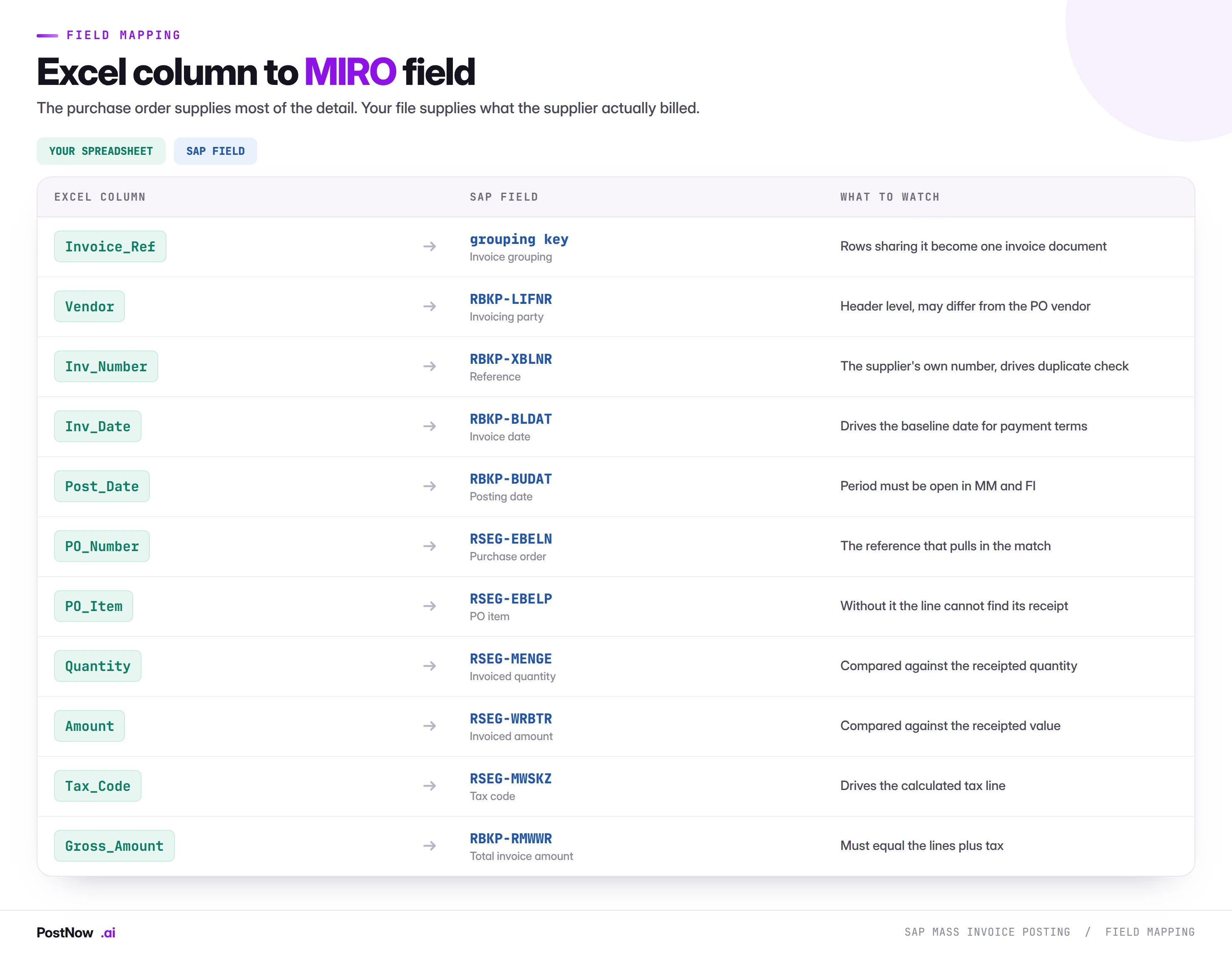The width and height of the screenshot is (1232, 959).
Task: Click the Inv_Date column chip
Action: [97, 427]
